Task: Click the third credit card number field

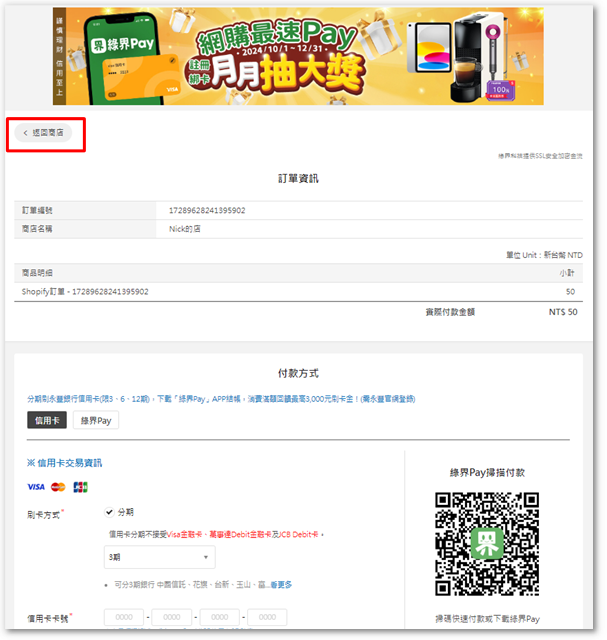Action: [x=219, y=618]
